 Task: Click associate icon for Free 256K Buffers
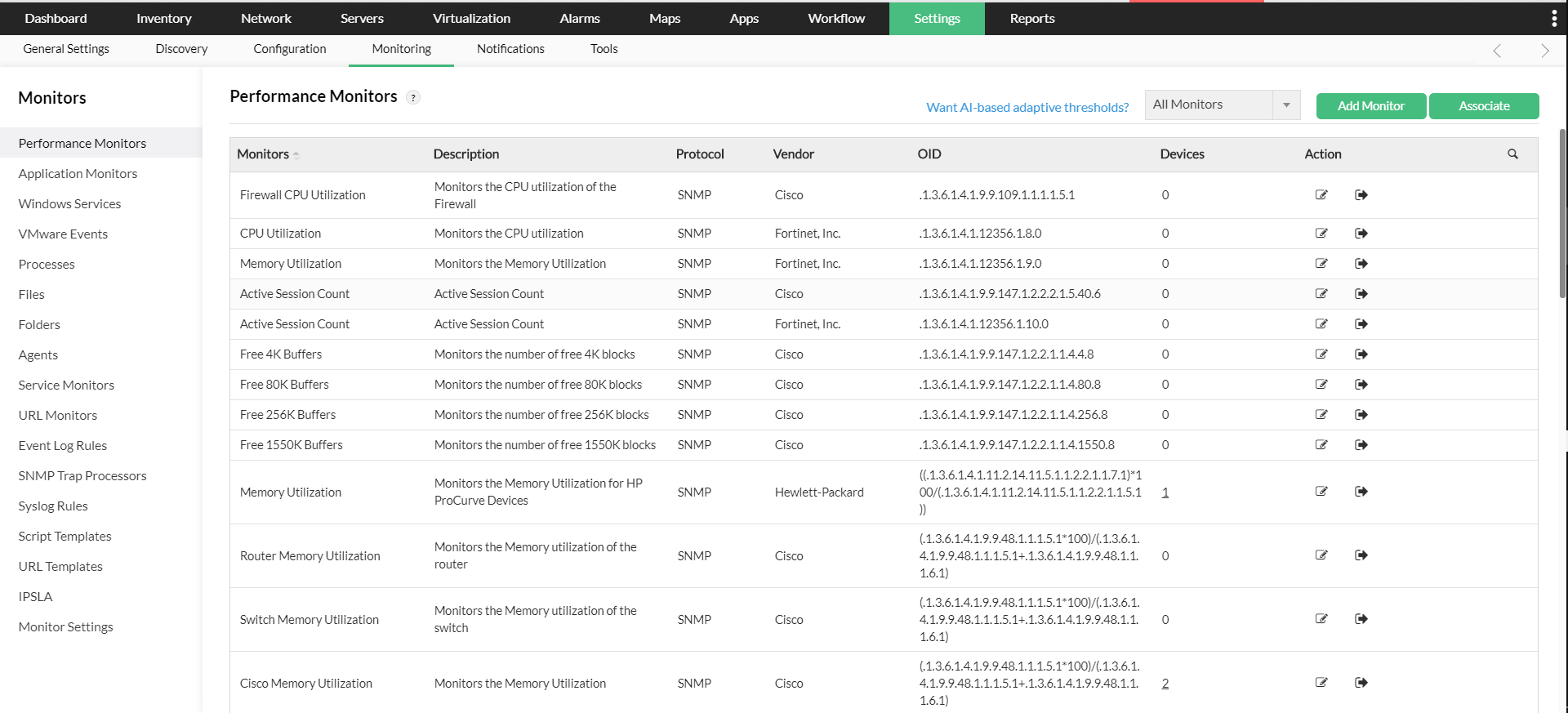[1361, 415]
